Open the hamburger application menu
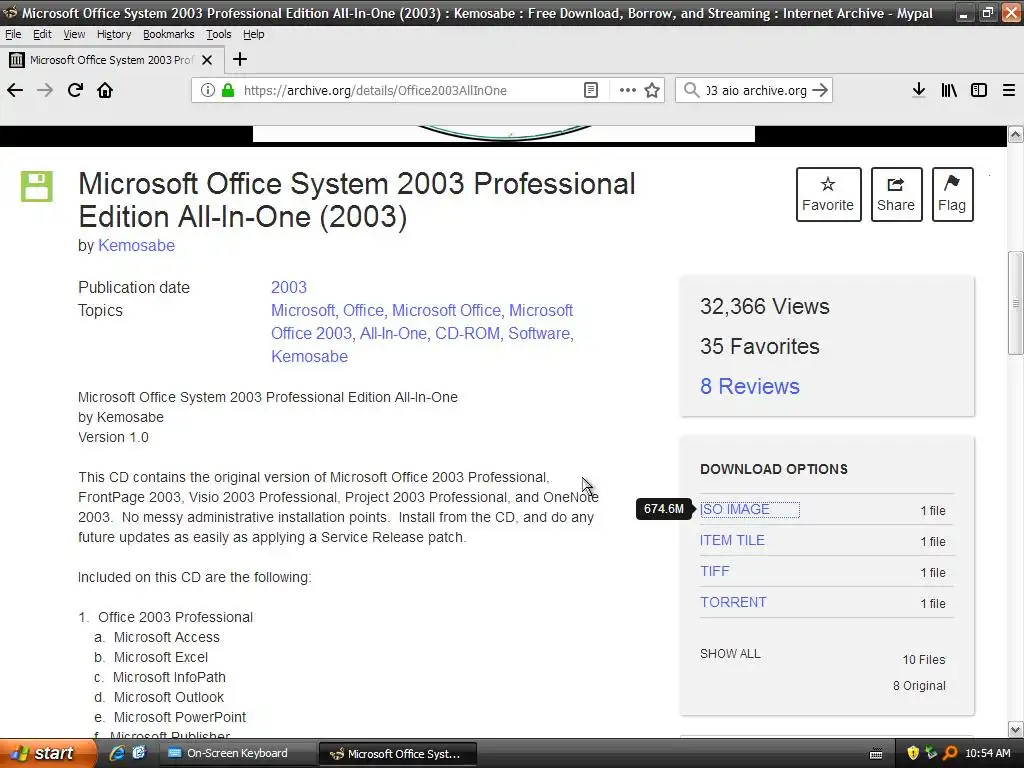 (1009, 90)
